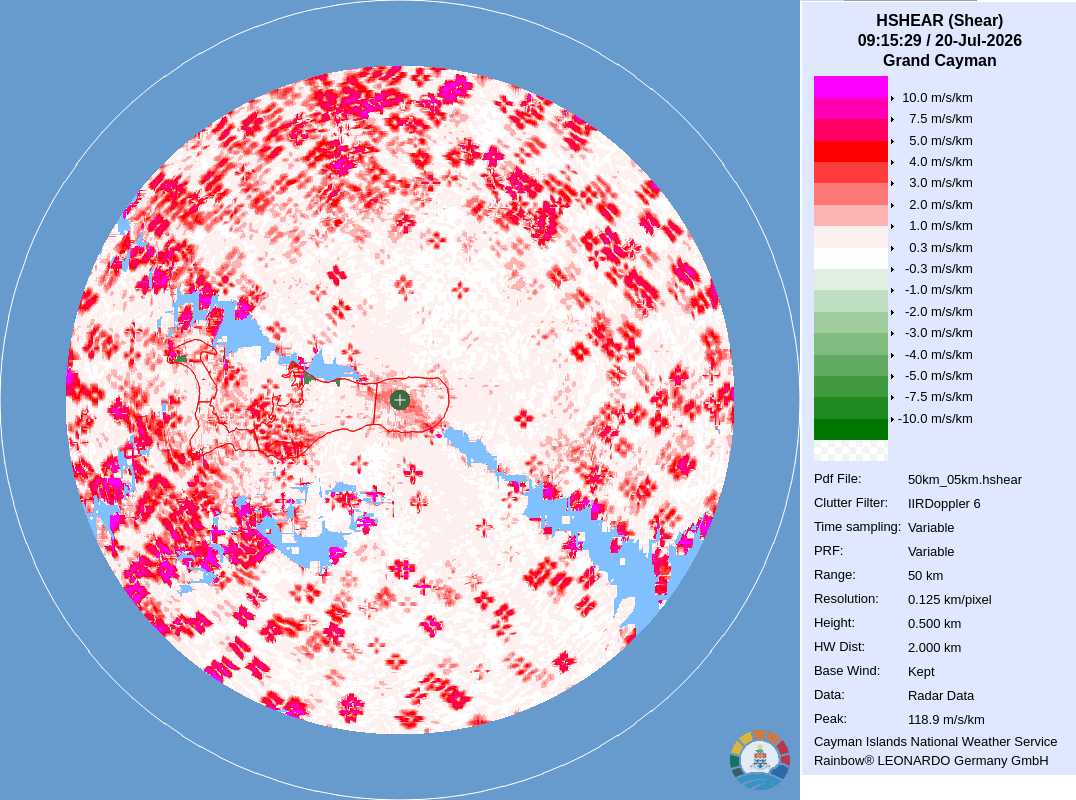Click the Grand Cayman station name

point(939,60)
